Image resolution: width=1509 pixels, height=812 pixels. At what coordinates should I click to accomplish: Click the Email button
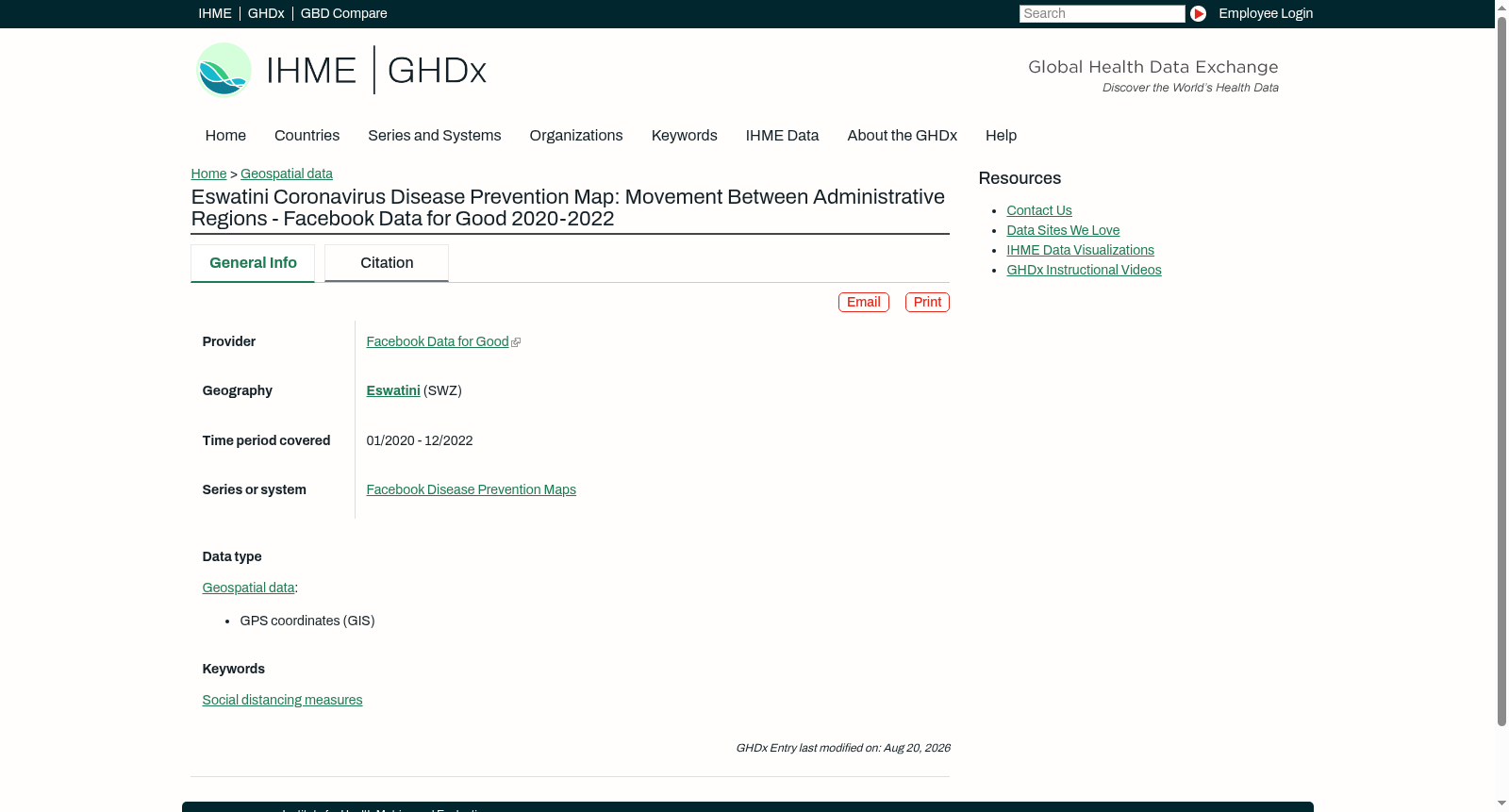[863, 302]
